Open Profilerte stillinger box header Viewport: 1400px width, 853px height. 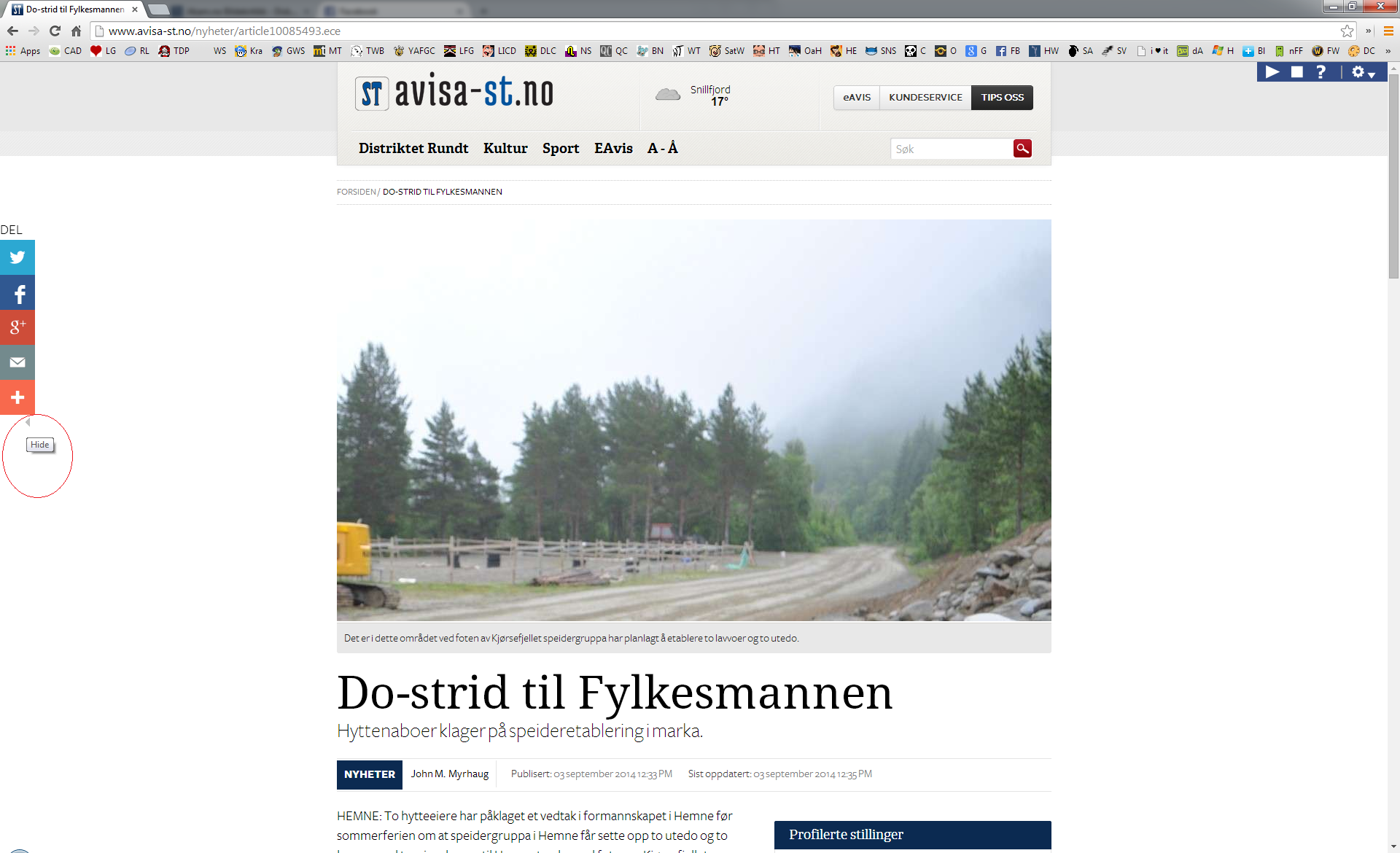coord(912,835)
